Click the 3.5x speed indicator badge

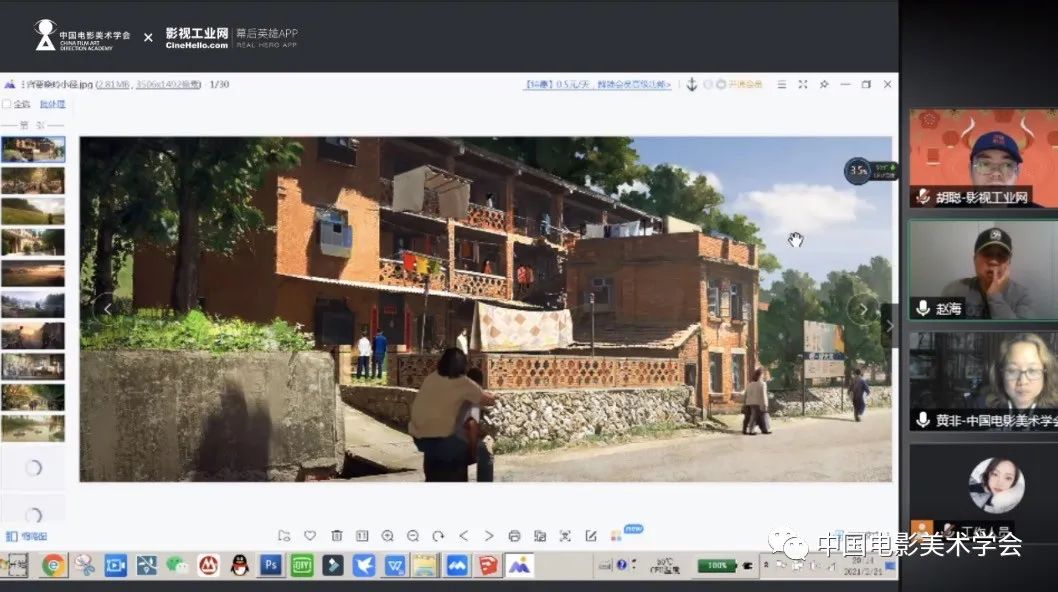858,171
